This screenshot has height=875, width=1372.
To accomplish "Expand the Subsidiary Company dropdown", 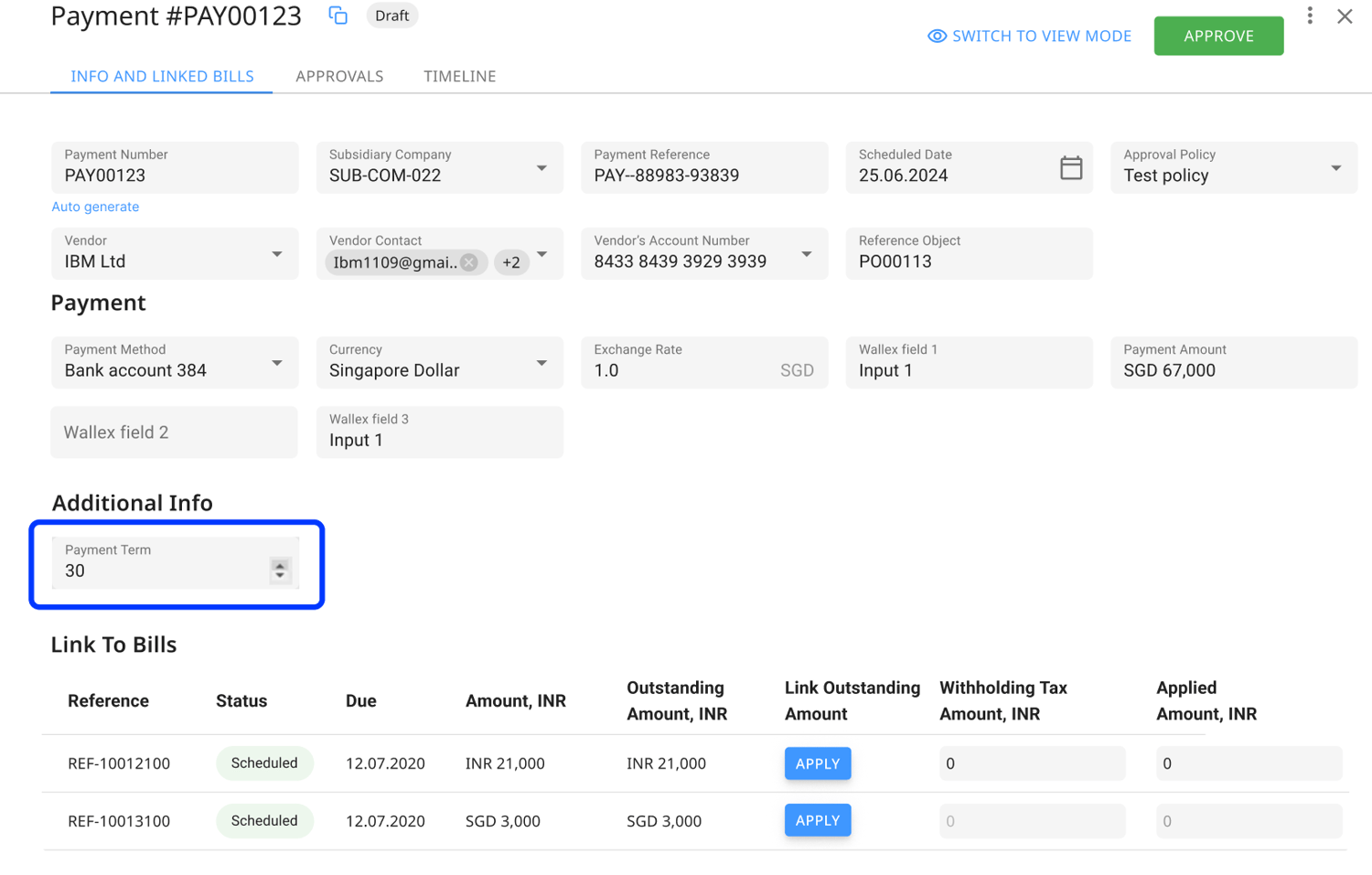I will [541, 168].
